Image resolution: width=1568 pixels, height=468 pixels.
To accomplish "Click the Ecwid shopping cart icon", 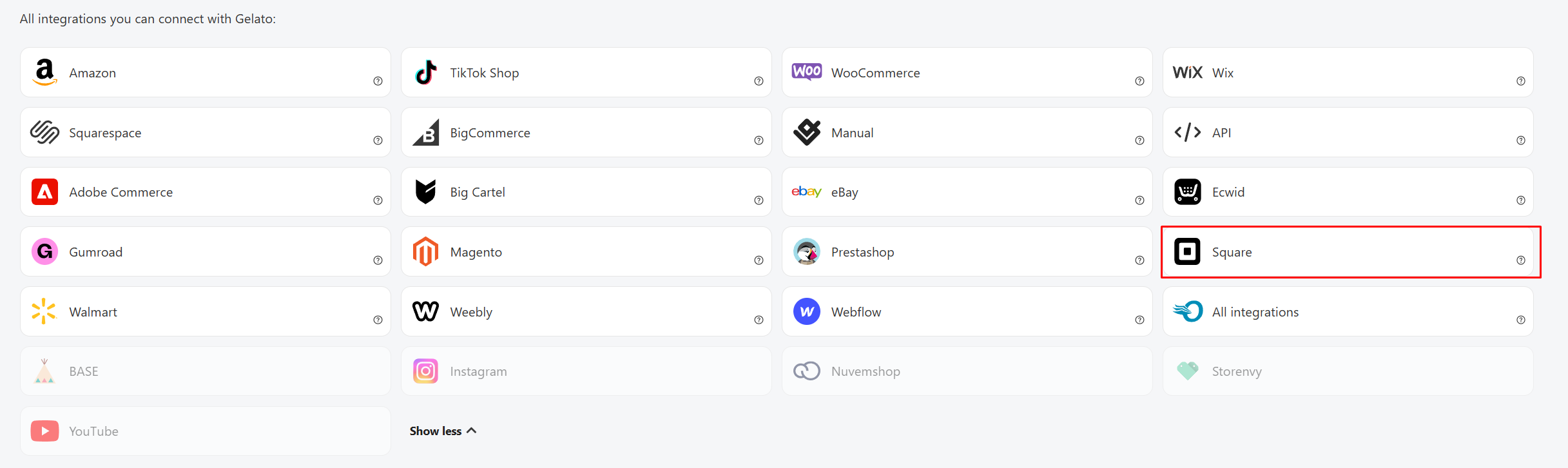I will tap(1187, 191).
